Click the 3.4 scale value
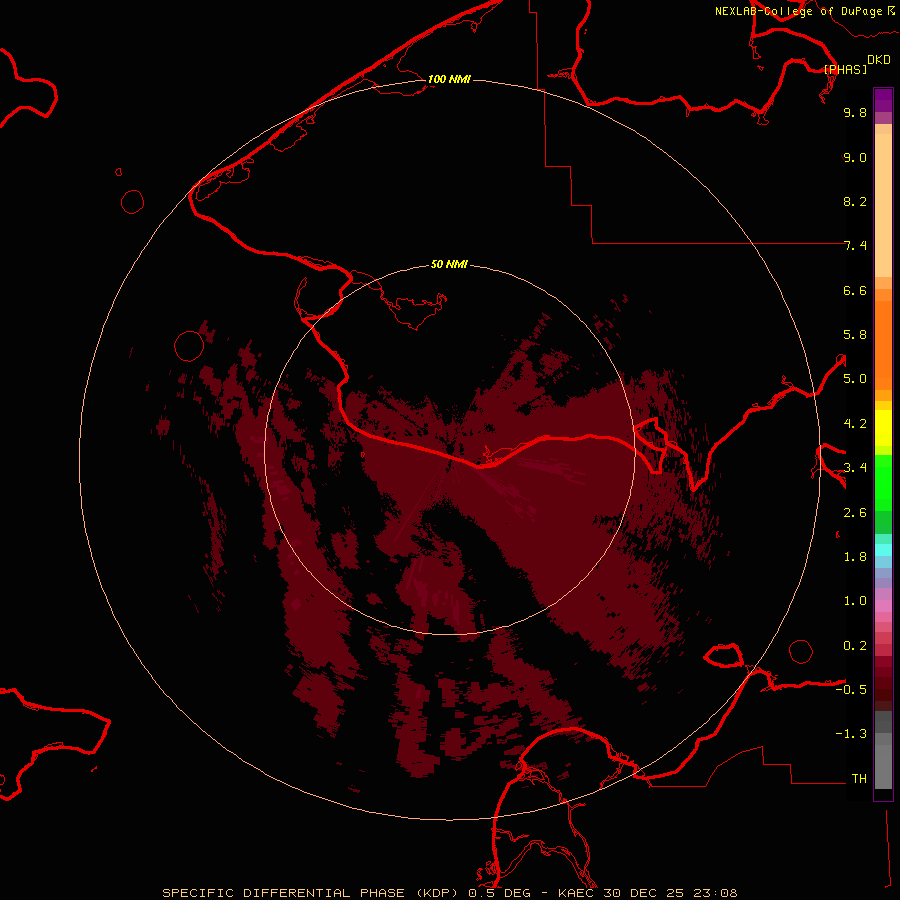Image resolution: width=900 pixels, height=900 pixels. click(x=855, y=468)
